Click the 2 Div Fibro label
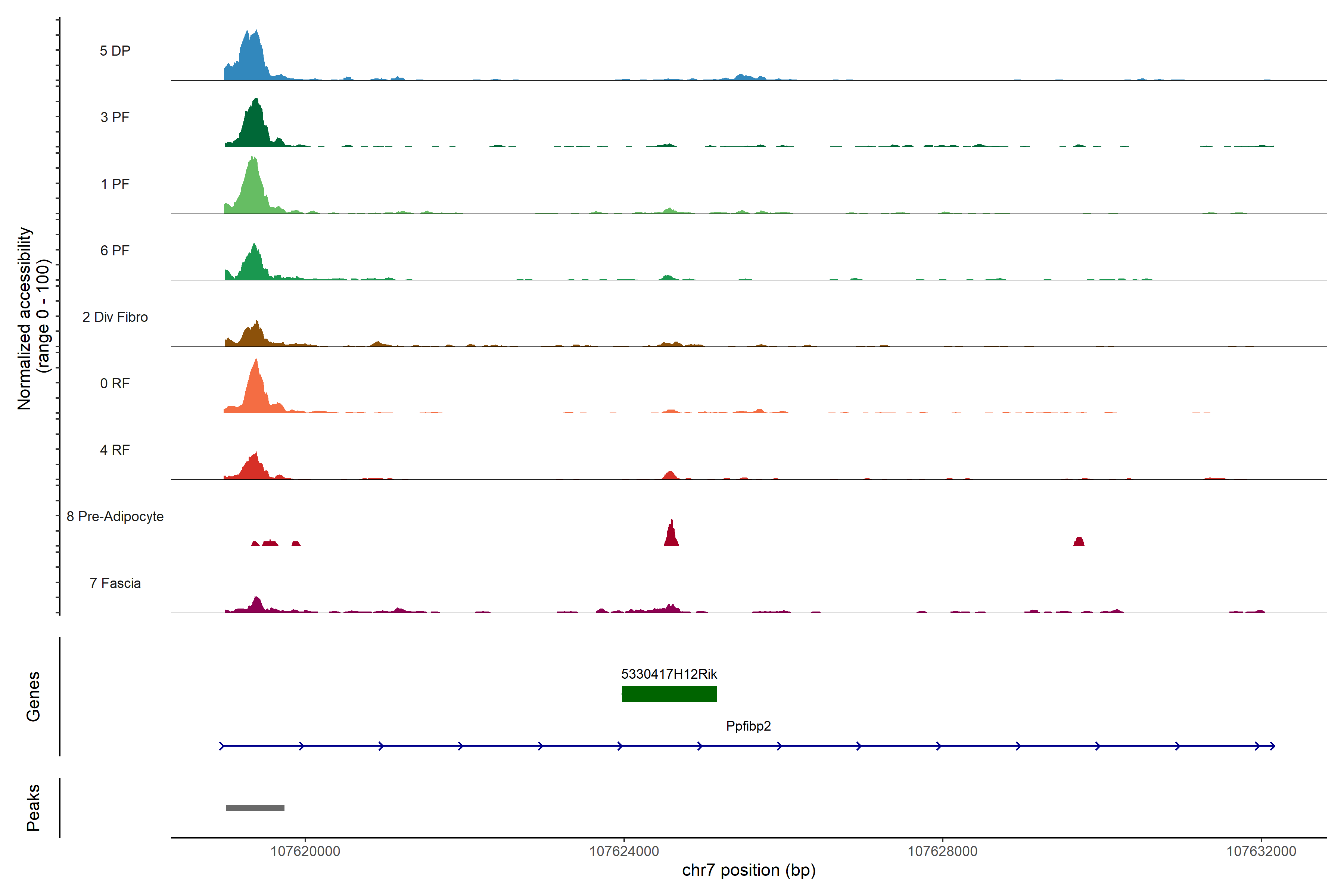Viewport: 1344px width, 896px height. point(115,317)
